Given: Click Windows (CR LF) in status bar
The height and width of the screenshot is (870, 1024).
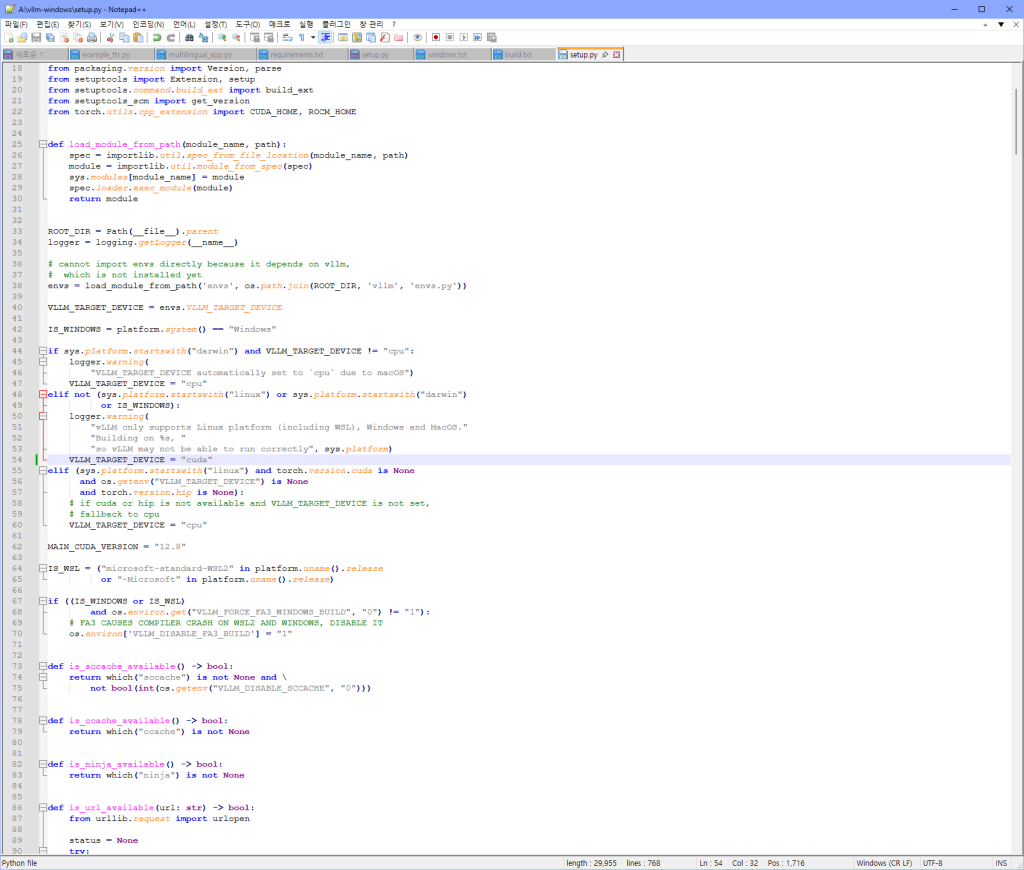Looking at the screenshot, I should click(x=885, y=863).
